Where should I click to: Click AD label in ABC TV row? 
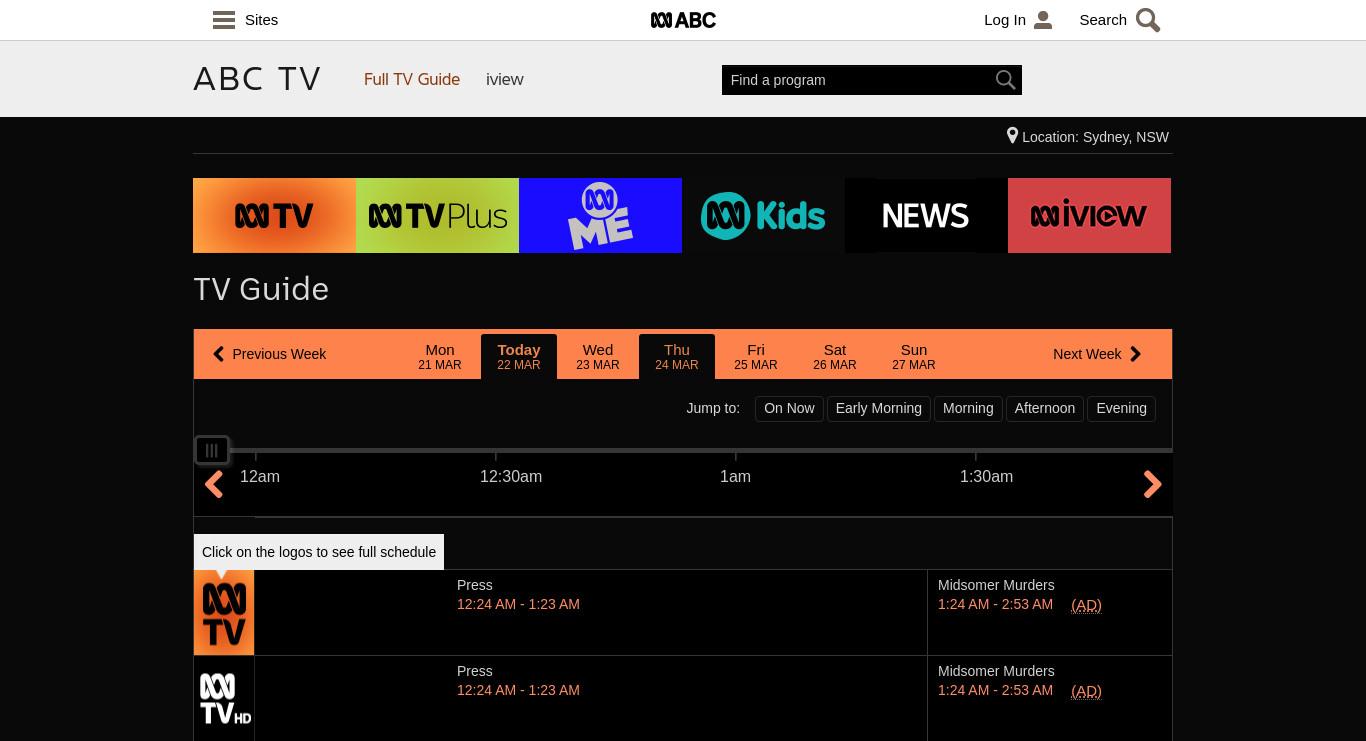[x=1086, y=605]
